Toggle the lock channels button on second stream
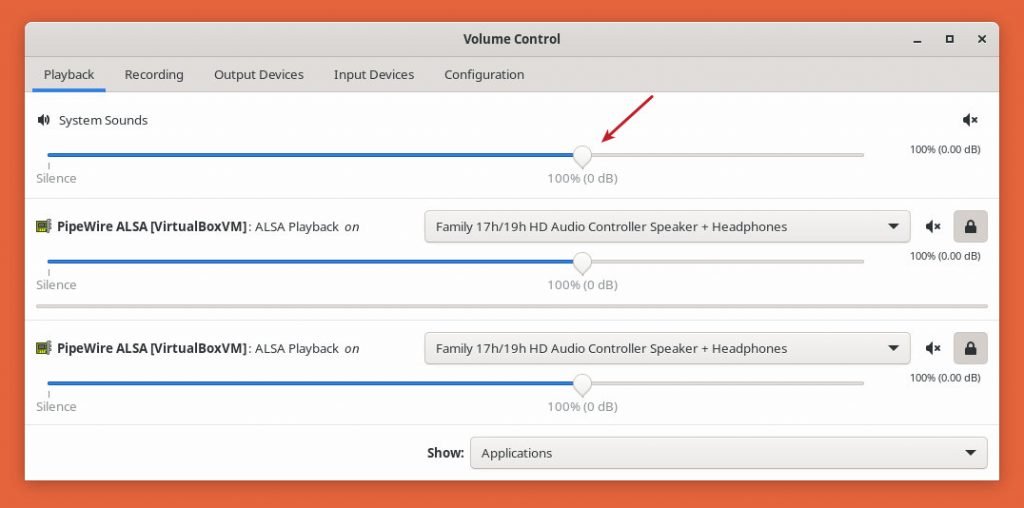1024x508 pixels. [x=970, y=349]
